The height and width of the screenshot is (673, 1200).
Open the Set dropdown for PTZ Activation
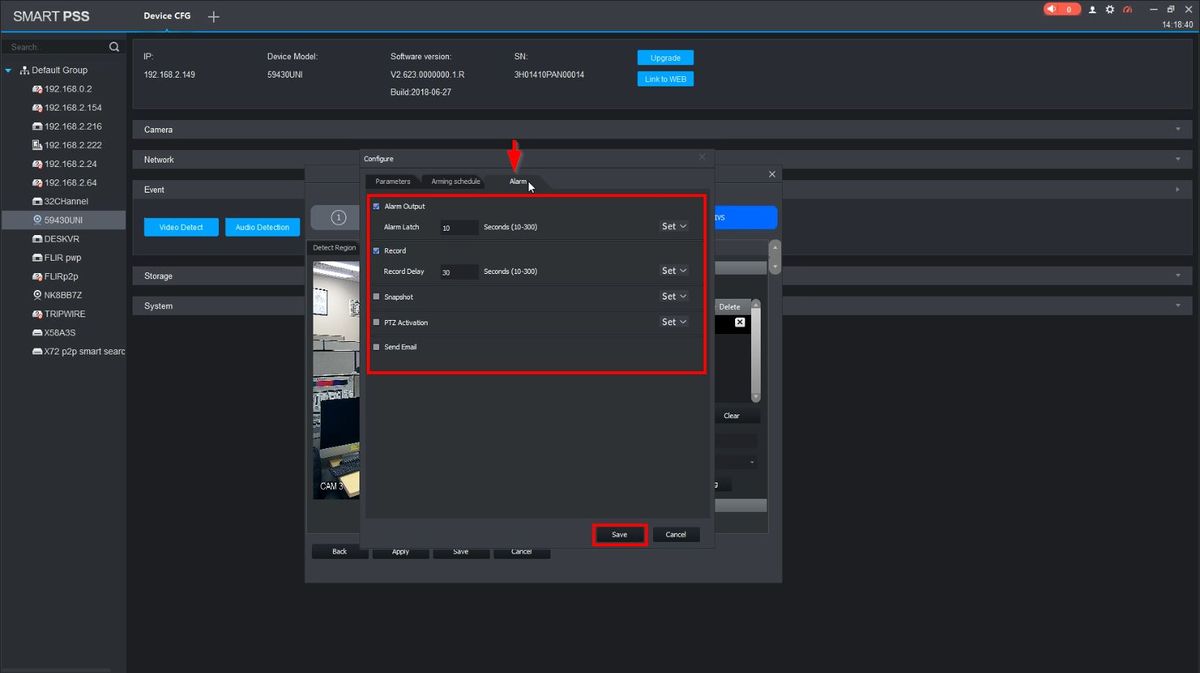tap(674, 323)
